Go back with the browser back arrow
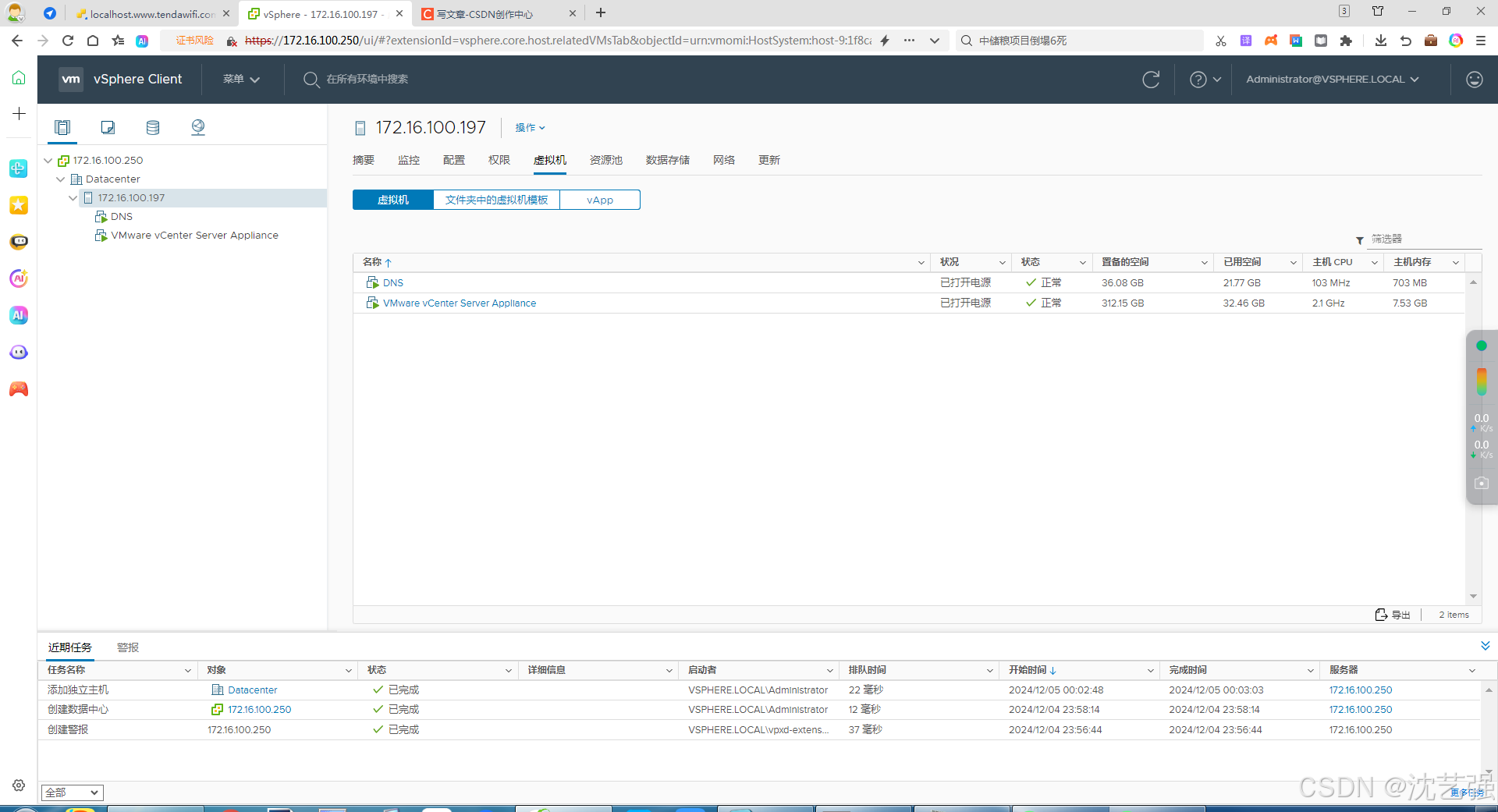This screenshot has width=1498, height=812. tap(17, 41)
